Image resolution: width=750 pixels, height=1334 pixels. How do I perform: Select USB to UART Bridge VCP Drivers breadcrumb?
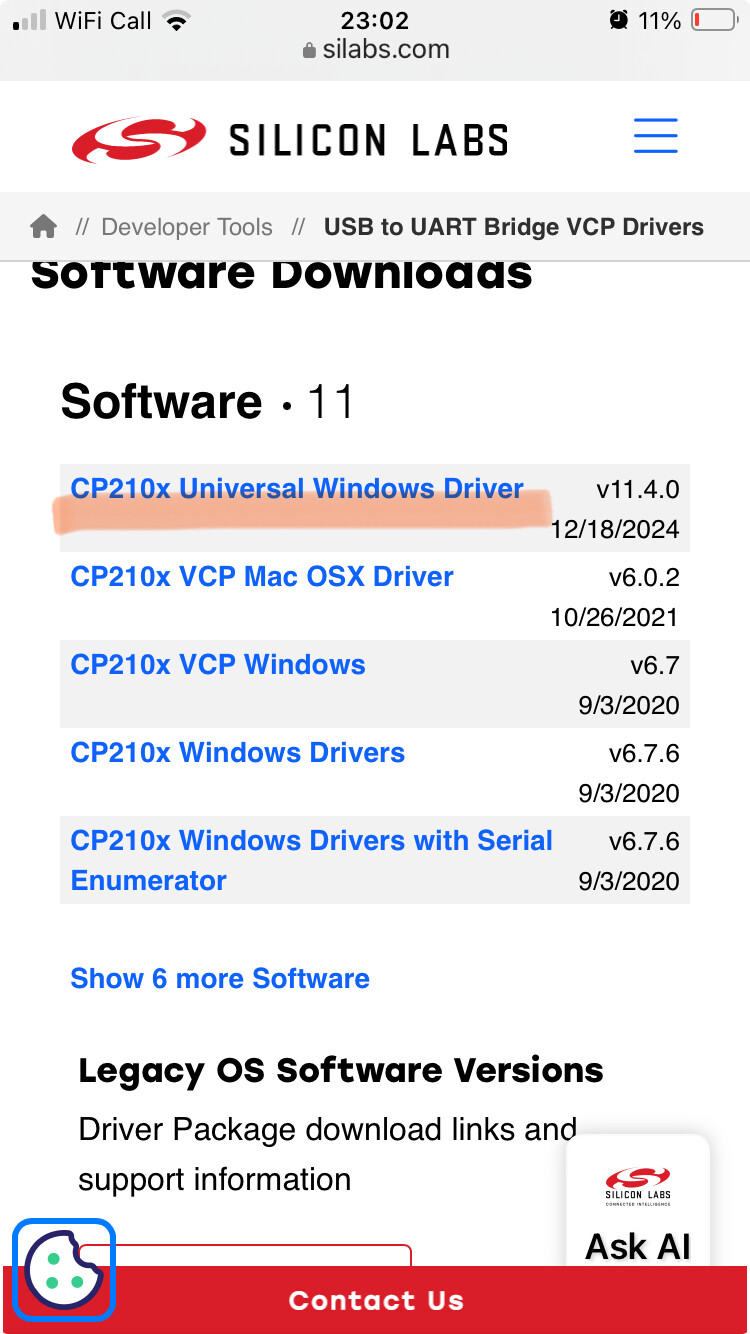(513, 227)
